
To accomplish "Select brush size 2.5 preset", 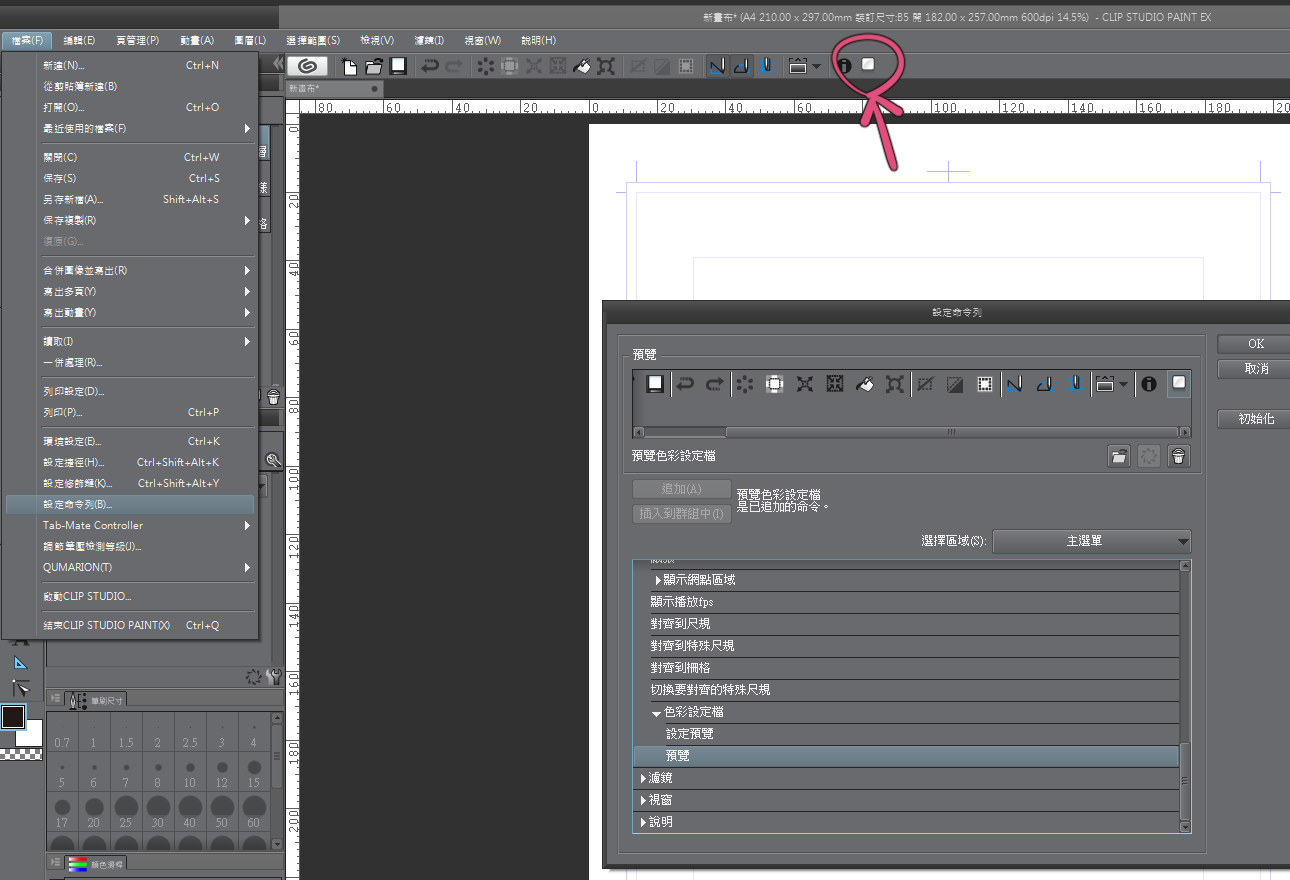I will tap(190, 734).
